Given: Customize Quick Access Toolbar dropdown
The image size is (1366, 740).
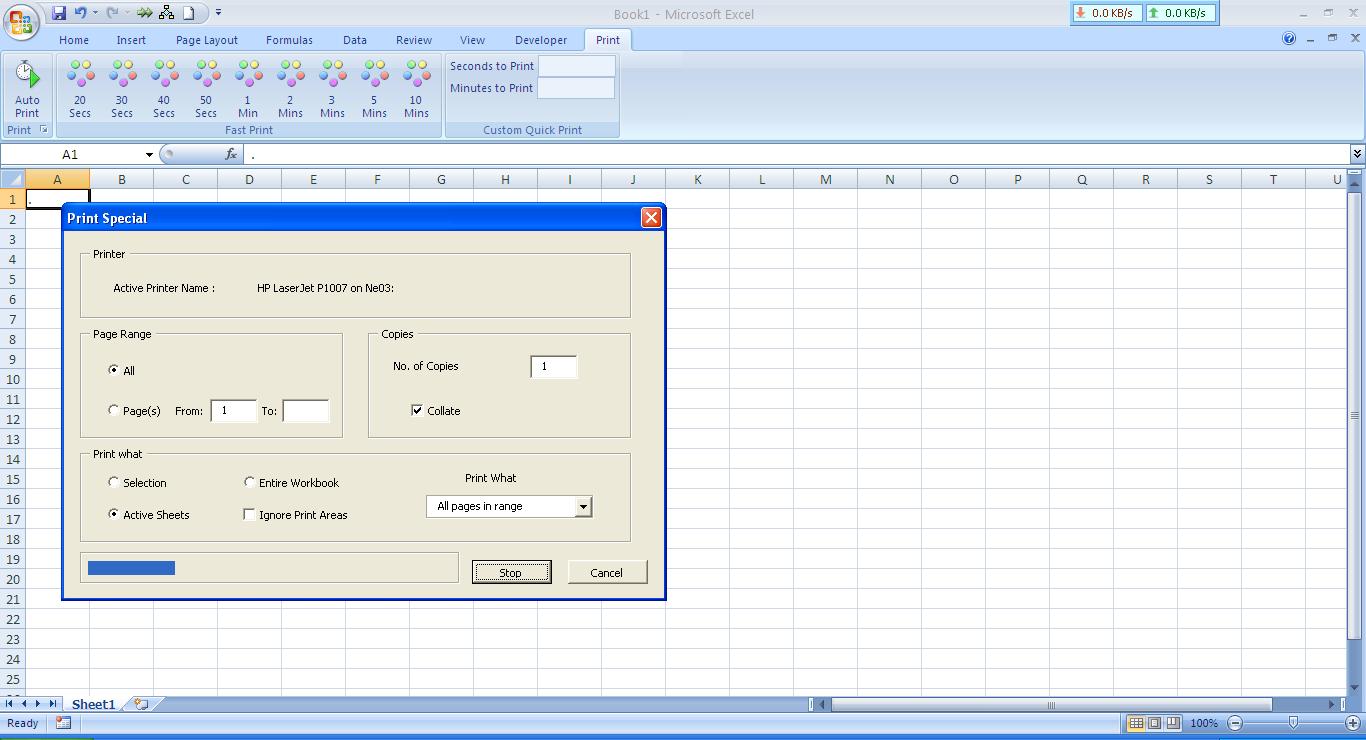Looking at the screenshot, I should click(218, 13).
